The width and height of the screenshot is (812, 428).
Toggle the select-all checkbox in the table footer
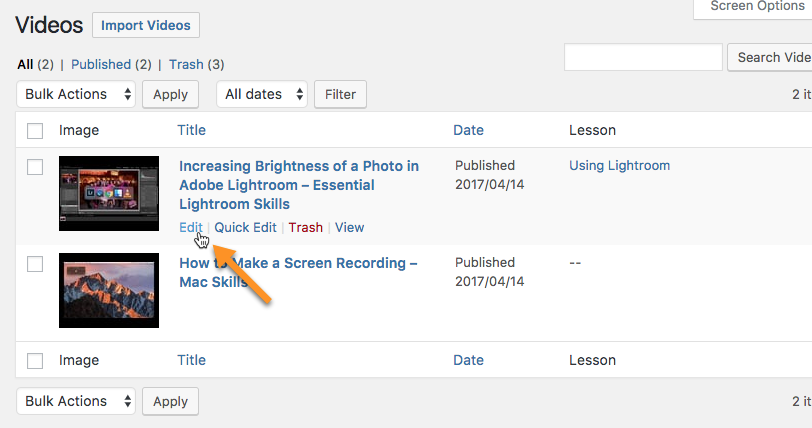[x=35, y=361]
